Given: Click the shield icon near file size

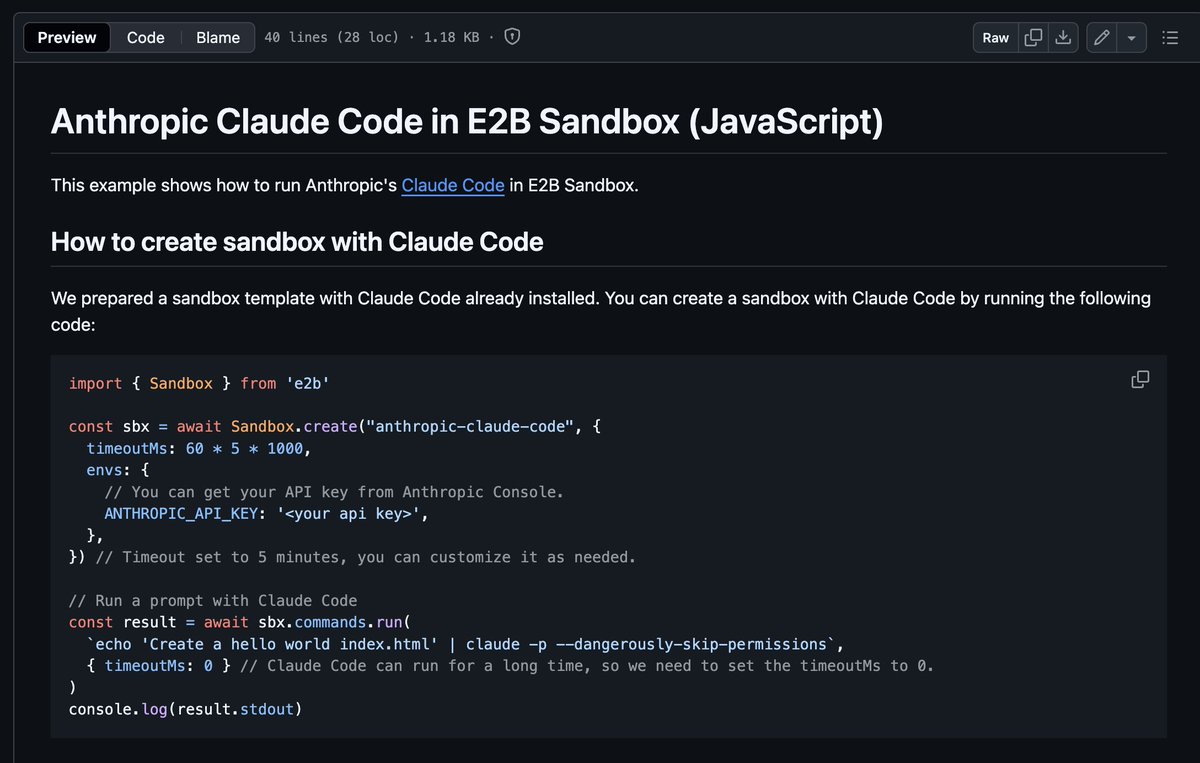Looking at the screenshot, I should (x=512, y=37).
